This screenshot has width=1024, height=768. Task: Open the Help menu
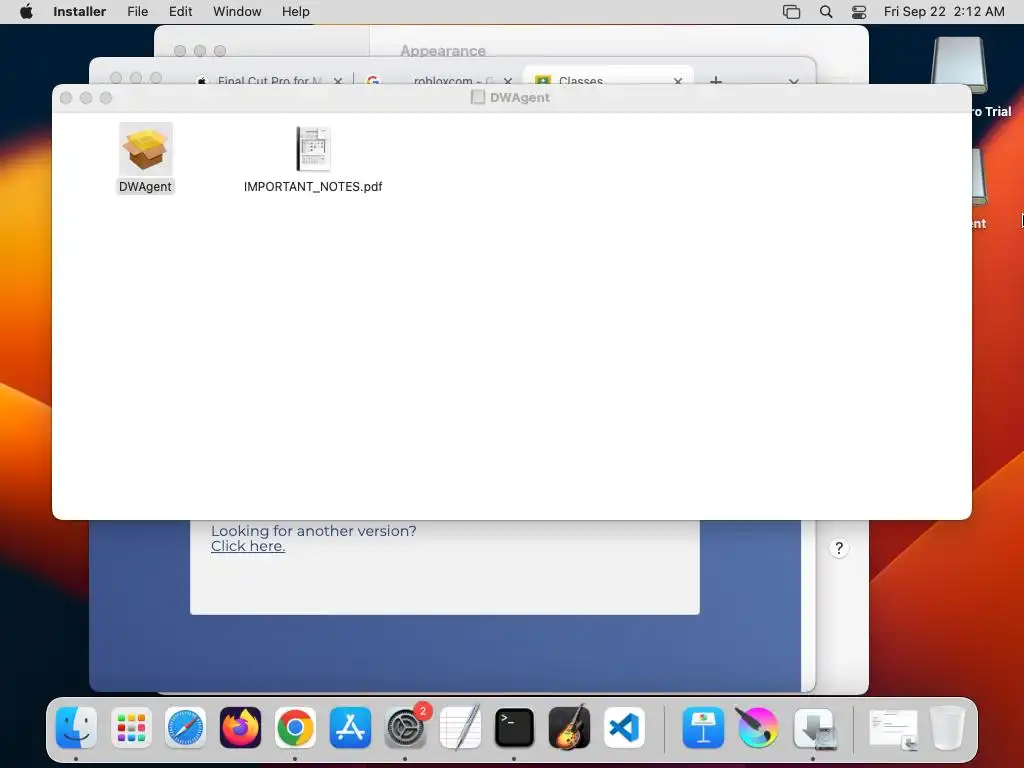click(x=295, y=12)
